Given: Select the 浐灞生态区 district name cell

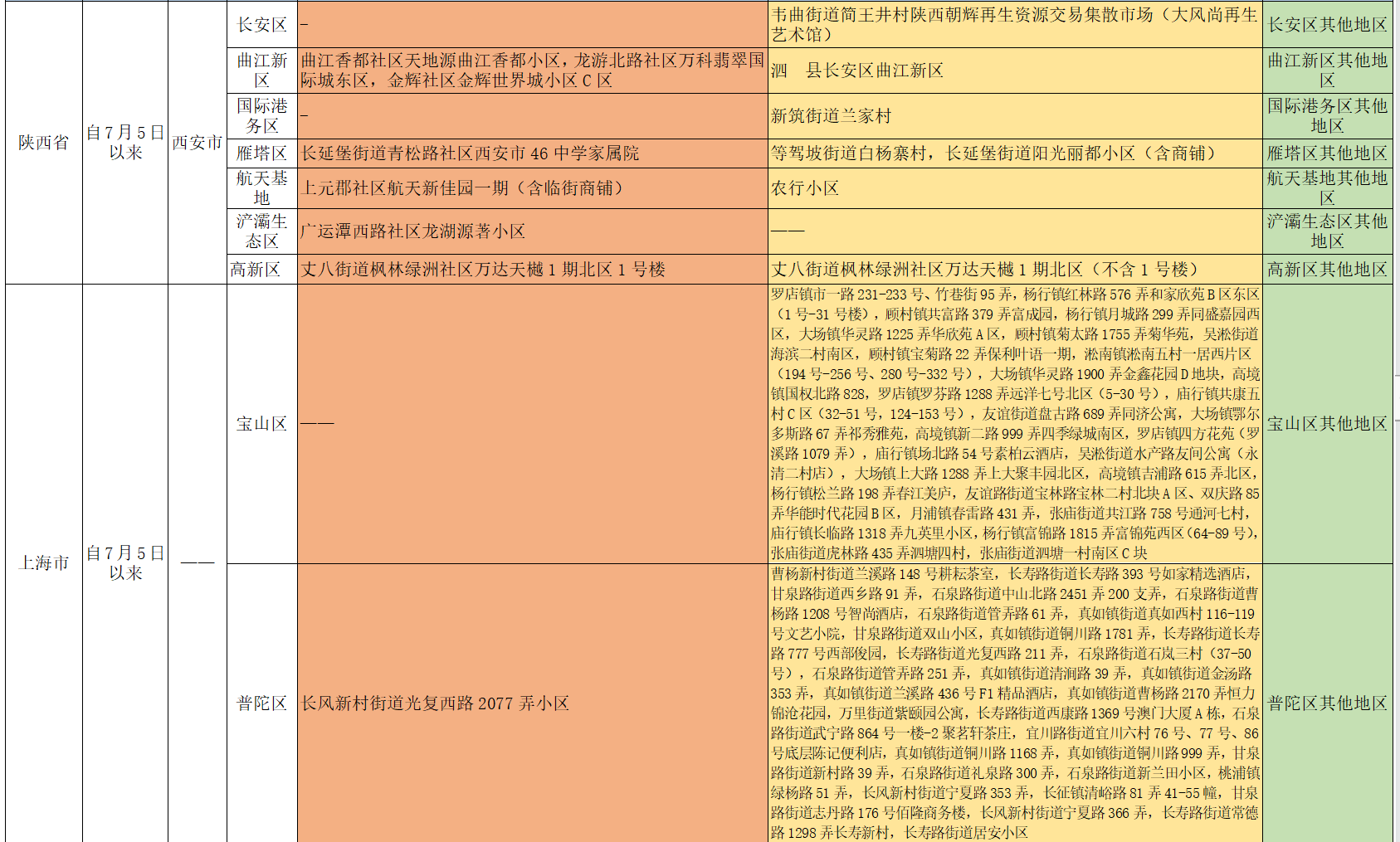Looking at the screenshot, I should coord(261,231).
